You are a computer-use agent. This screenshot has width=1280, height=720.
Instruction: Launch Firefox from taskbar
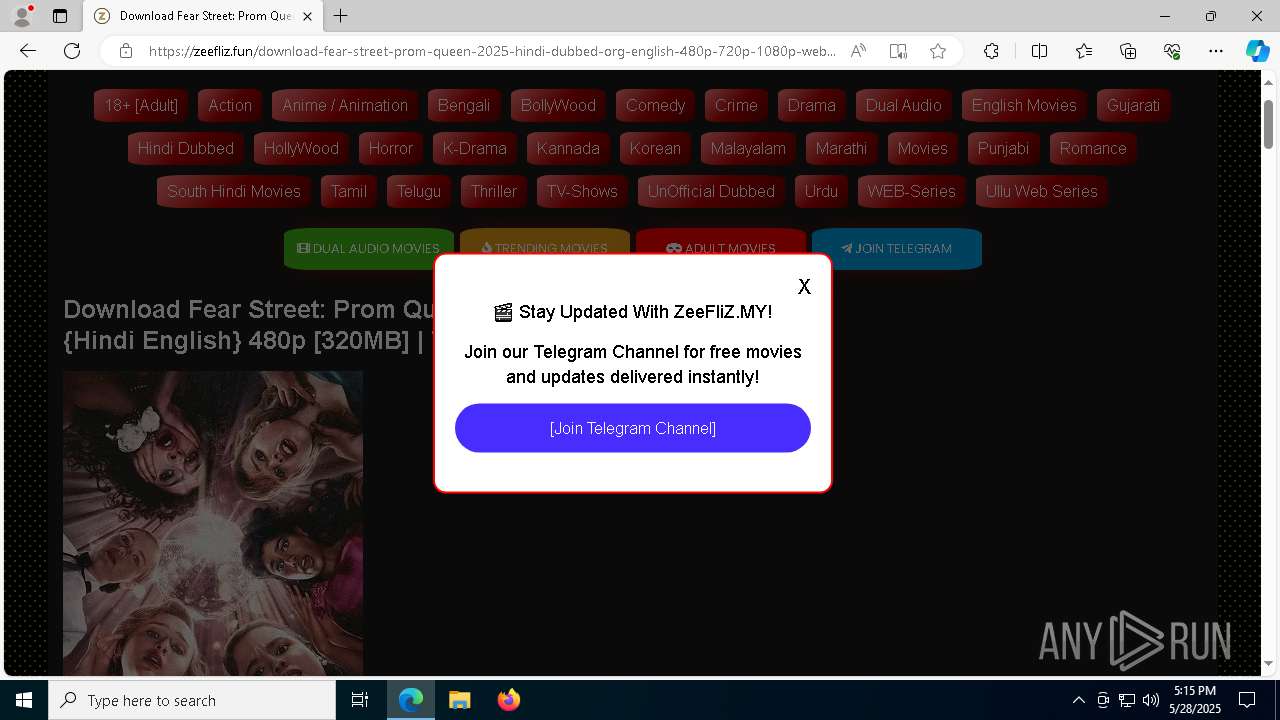[508, 700]
